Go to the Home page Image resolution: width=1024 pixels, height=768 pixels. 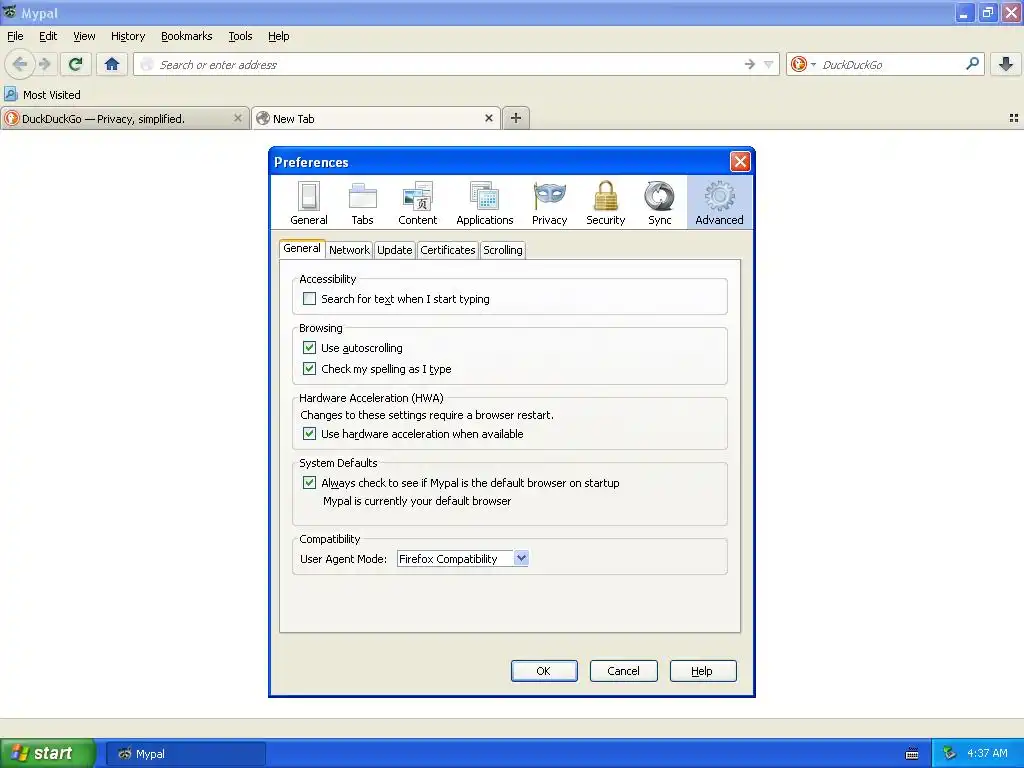112,64
